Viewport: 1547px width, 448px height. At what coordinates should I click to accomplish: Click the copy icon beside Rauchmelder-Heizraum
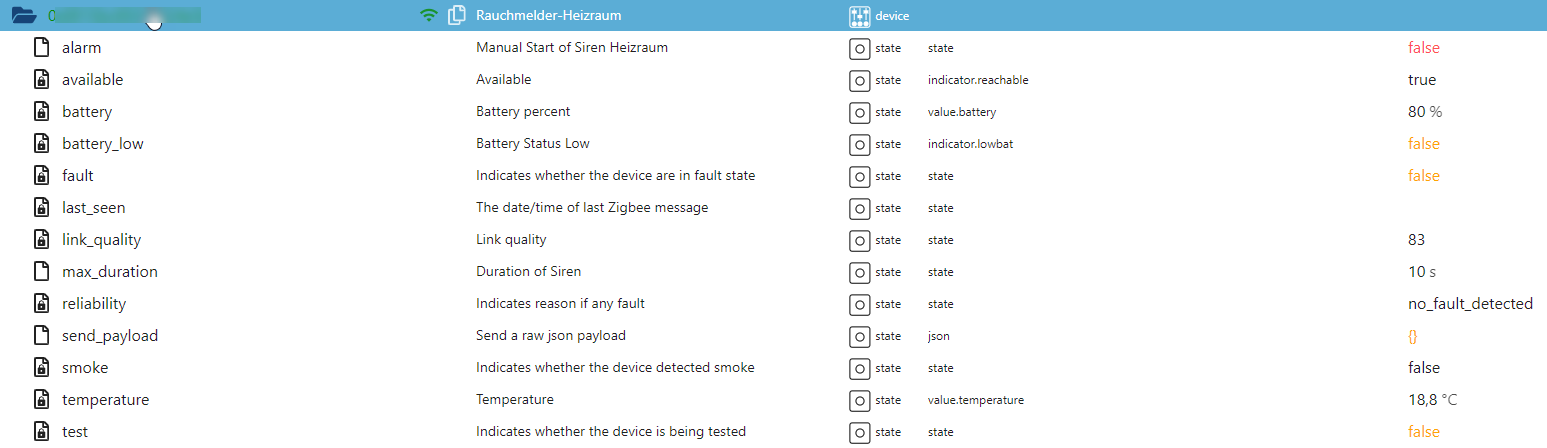[457, 15]
